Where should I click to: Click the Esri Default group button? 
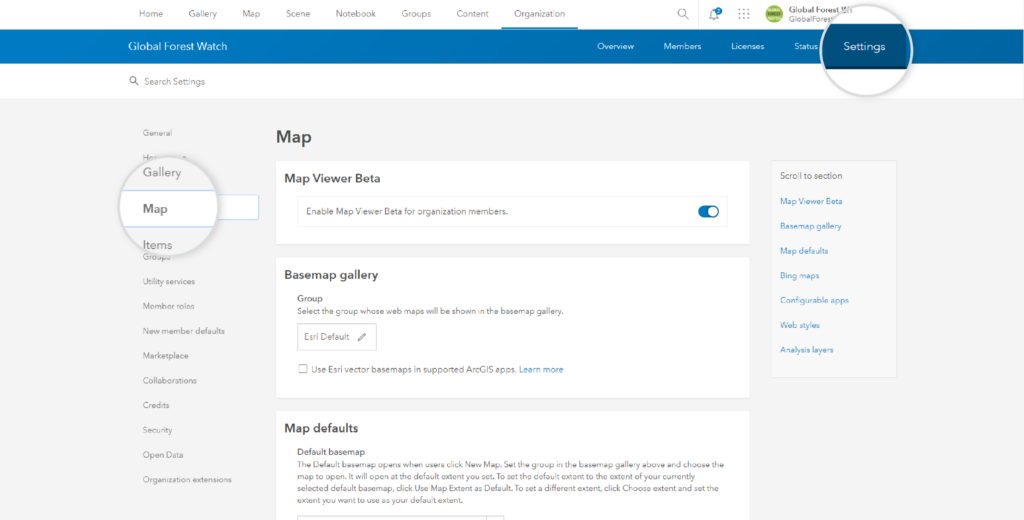(x=336, y=337)
